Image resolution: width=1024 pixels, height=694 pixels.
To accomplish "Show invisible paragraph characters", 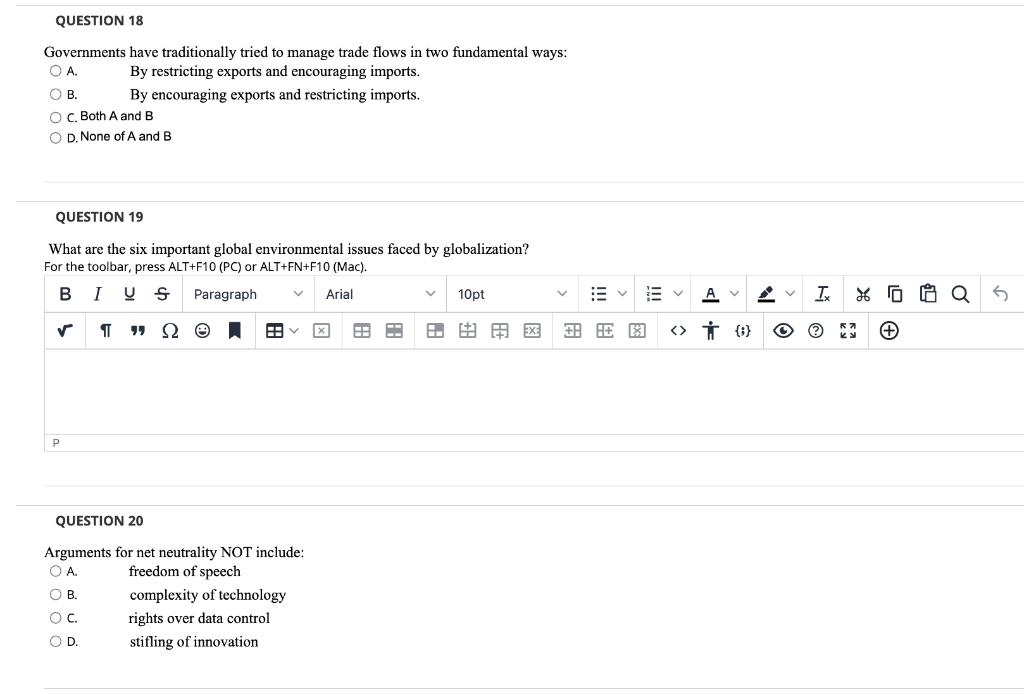I will (x=105, y=331).
